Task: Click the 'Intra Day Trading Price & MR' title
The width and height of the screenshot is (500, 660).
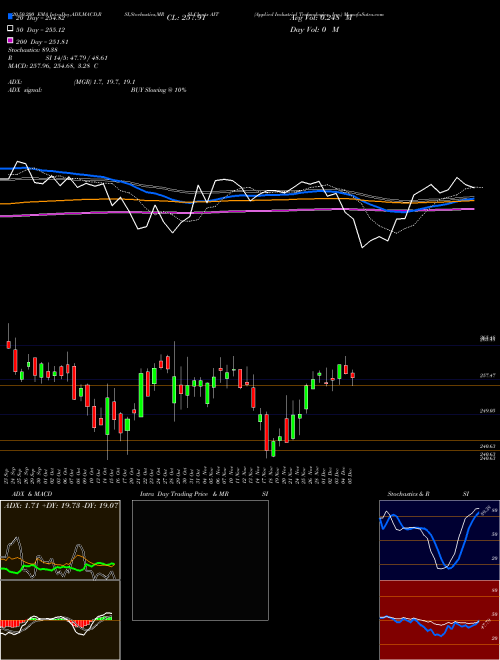Action: (184, 494)
